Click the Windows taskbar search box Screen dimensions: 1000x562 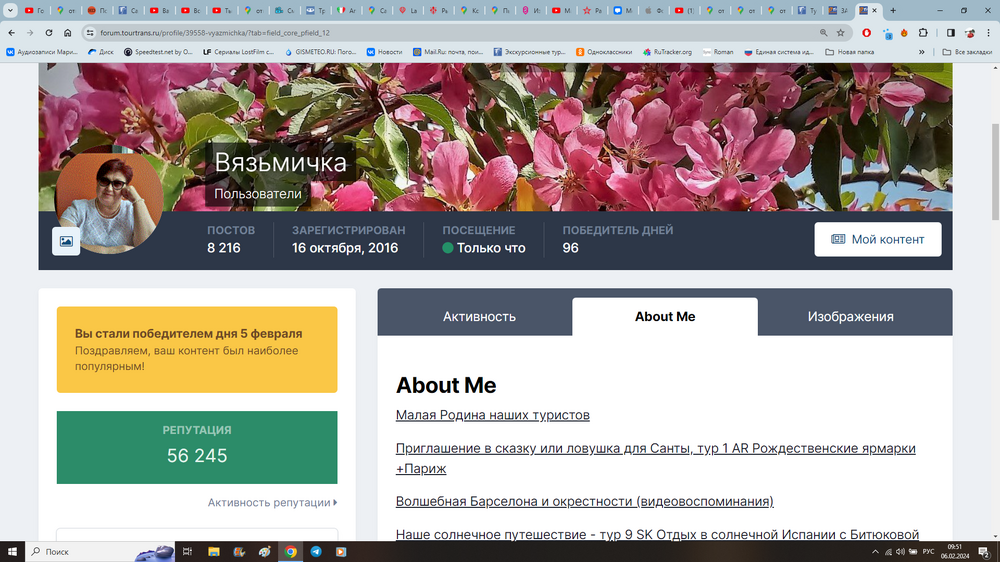(x=90, y=551)
